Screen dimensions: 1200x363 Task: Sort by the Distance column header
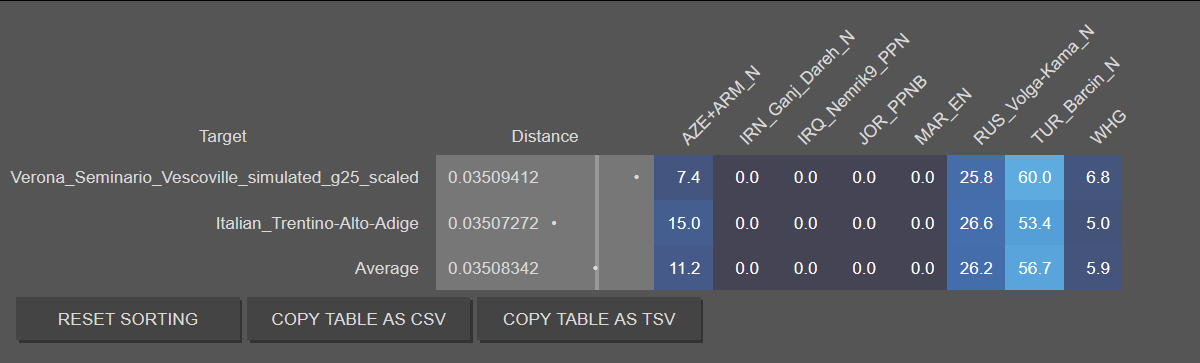pos(545,136)
